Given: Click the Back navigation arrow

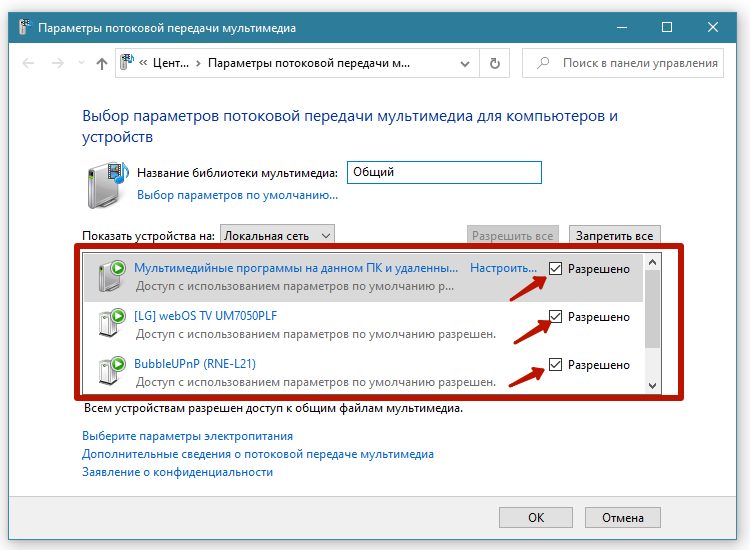Looking at the screenshot, I should click(x=28, y=63).
